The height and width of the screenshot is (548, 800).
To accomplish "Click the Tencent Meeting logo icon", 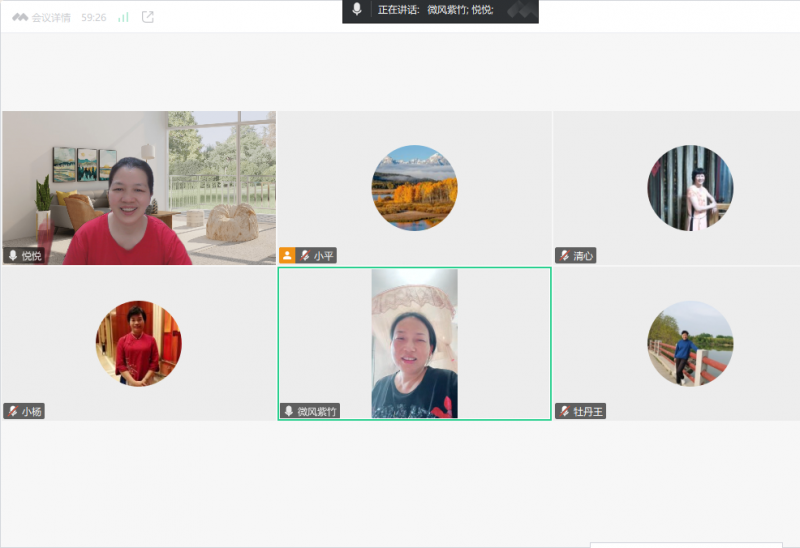I will click(19, 17).
